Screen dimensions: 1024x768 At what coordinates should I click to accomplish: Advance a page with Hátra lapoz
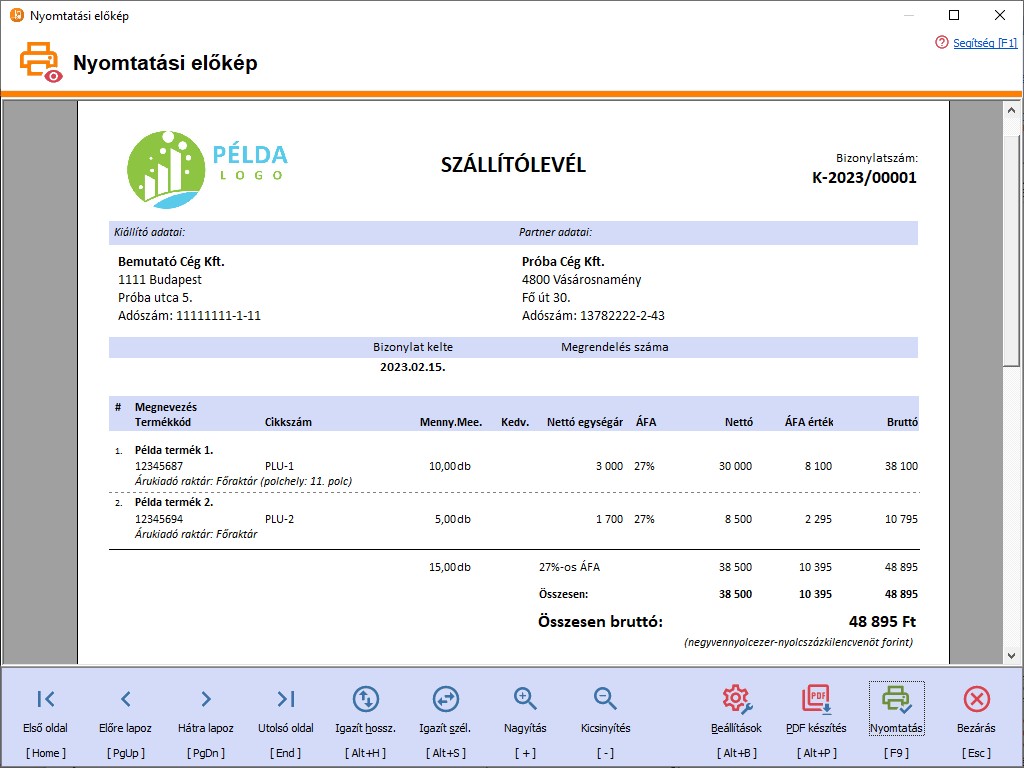(205, 699)
